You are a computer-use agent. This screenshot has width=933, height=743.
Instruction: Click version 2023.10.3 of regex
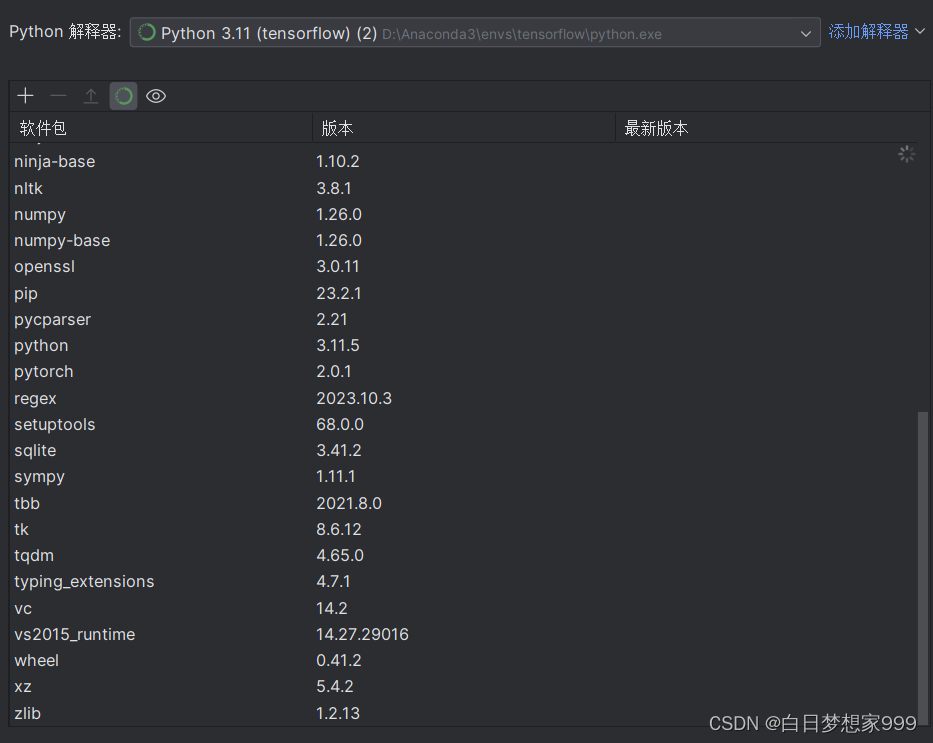click(x=354, y=398)
